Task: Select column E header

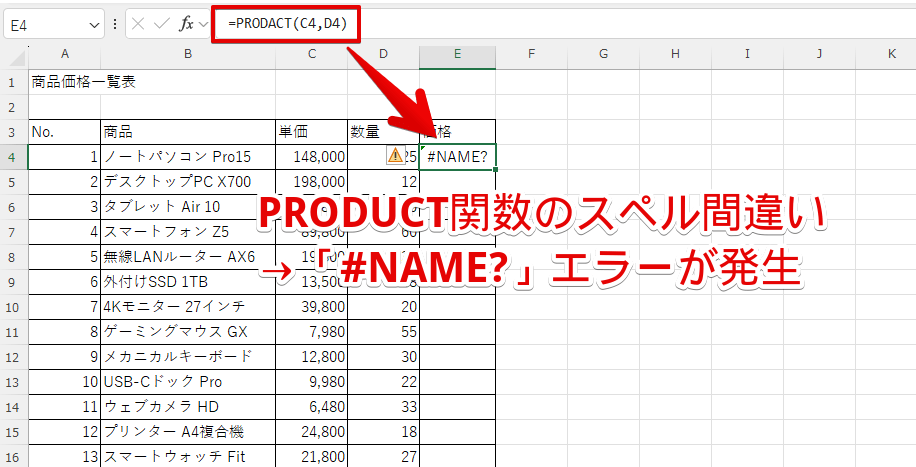Action: [x=457, y=54]
